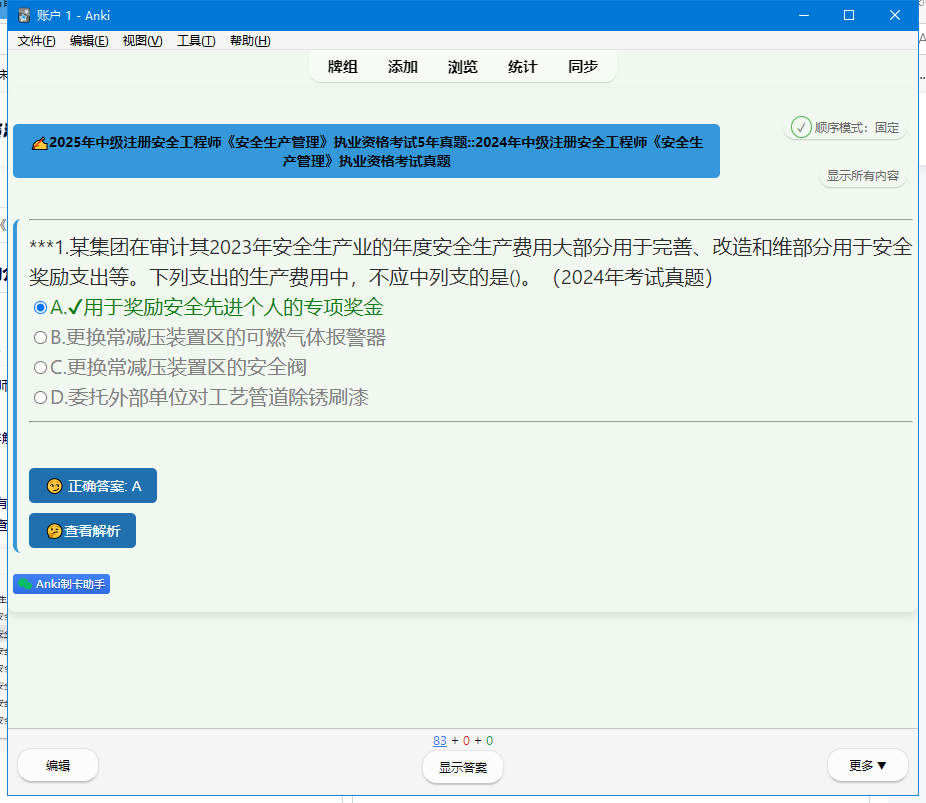
Task: Go to 牌组 decks view
Action: tap(343, 67)
